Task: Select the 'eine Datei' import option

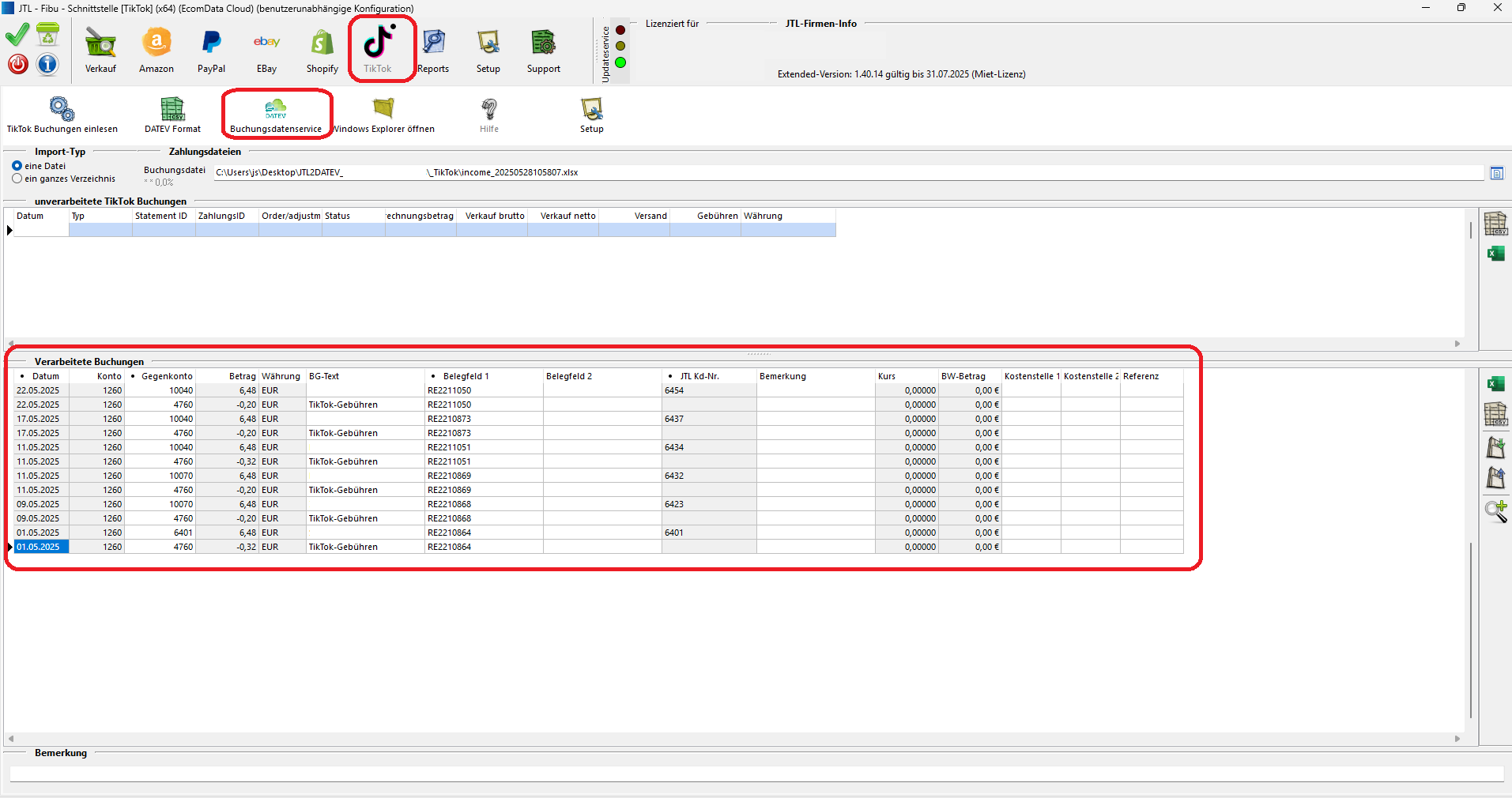Action: pyautogui.click(x=17, y=166)
